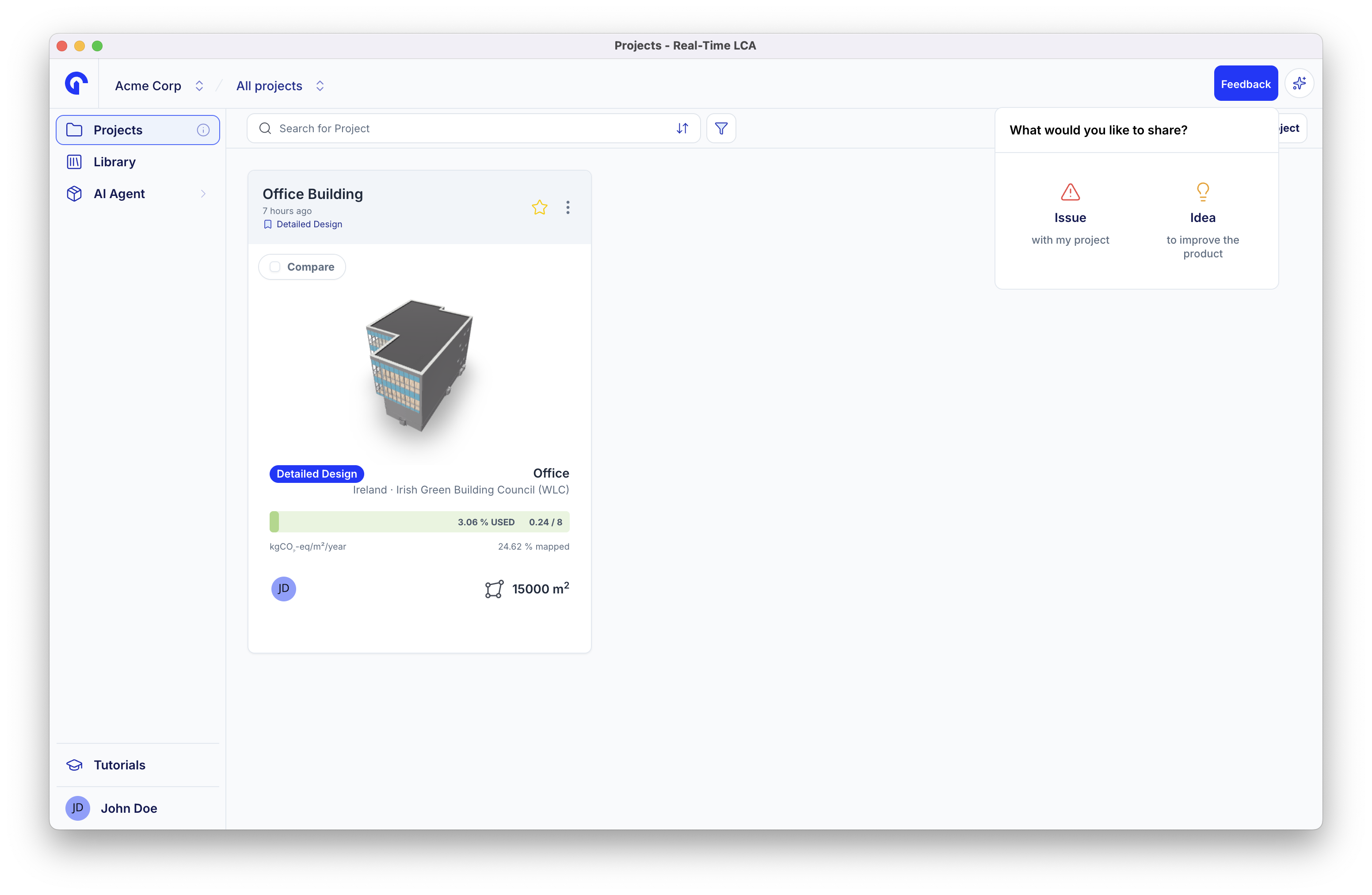The height and width of the screenshot is (895, 1372).
Task: Click the JD avatar on project card
Action: tap(284, 589)
